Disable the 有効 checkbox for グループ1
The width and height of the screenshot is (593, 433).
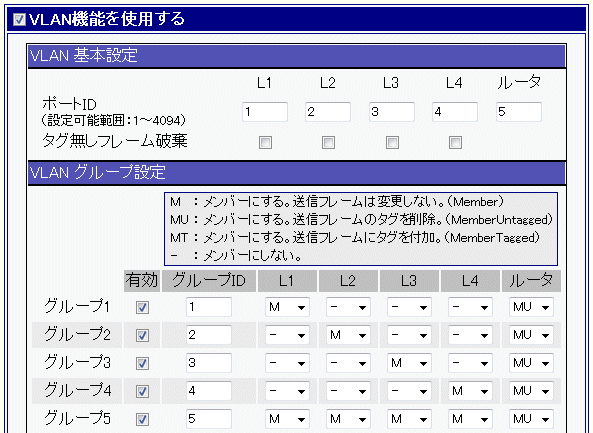142,307
